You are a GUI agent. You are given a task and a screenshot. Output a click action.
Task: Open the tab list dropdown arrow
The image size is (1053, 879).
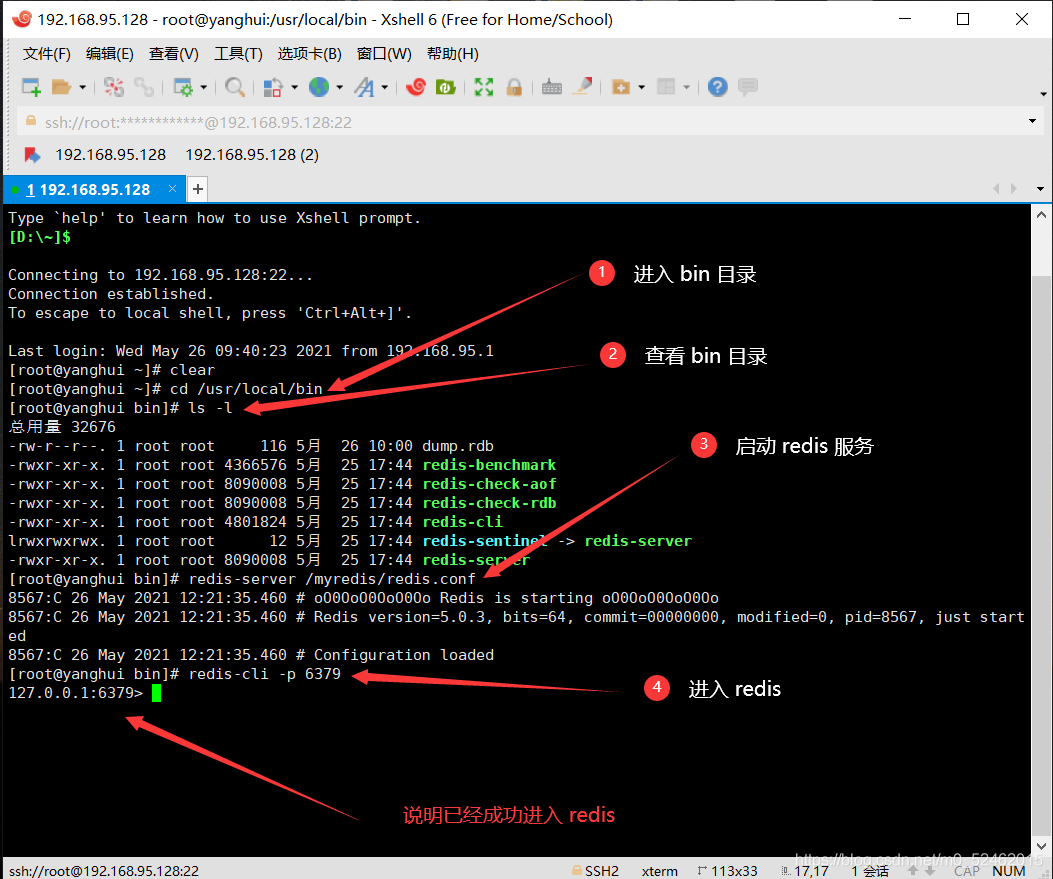(1040, 189)
